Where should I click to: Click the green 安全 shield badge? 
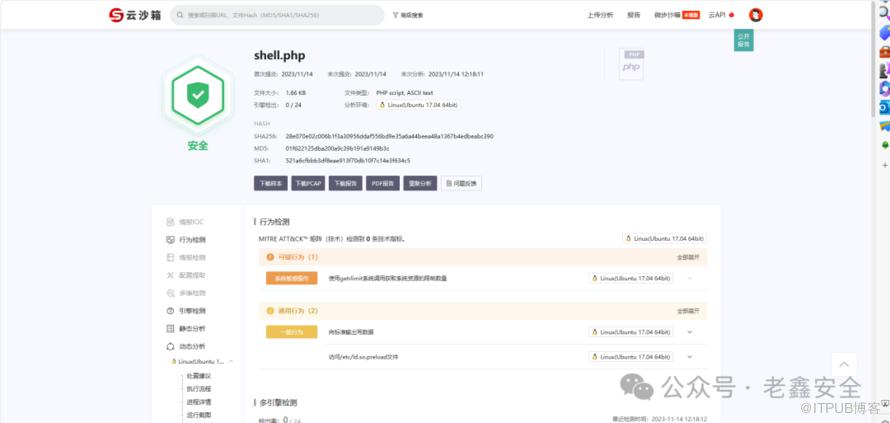[x=198, y=95]
